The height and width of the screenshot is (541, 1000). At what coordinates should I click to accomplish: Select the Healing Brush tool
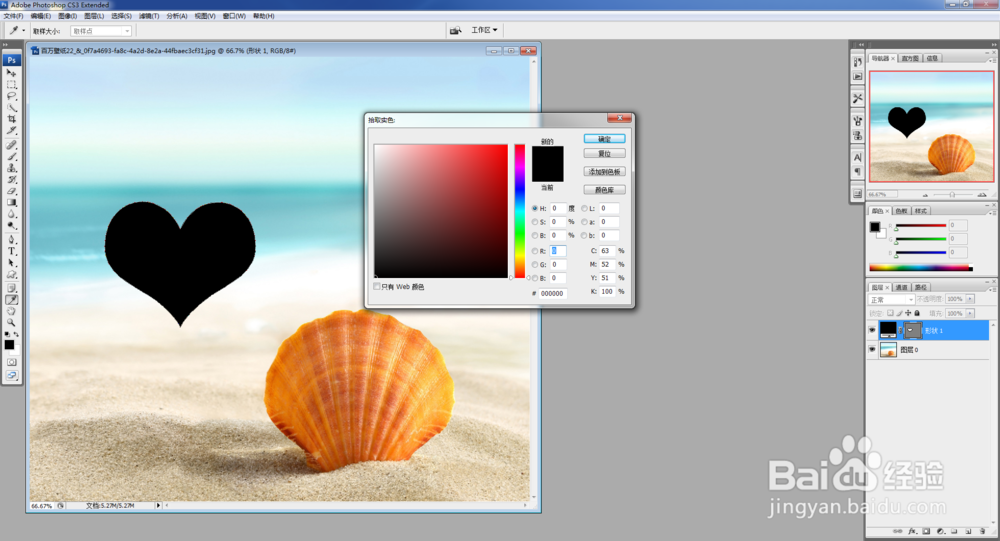point(11,145)
